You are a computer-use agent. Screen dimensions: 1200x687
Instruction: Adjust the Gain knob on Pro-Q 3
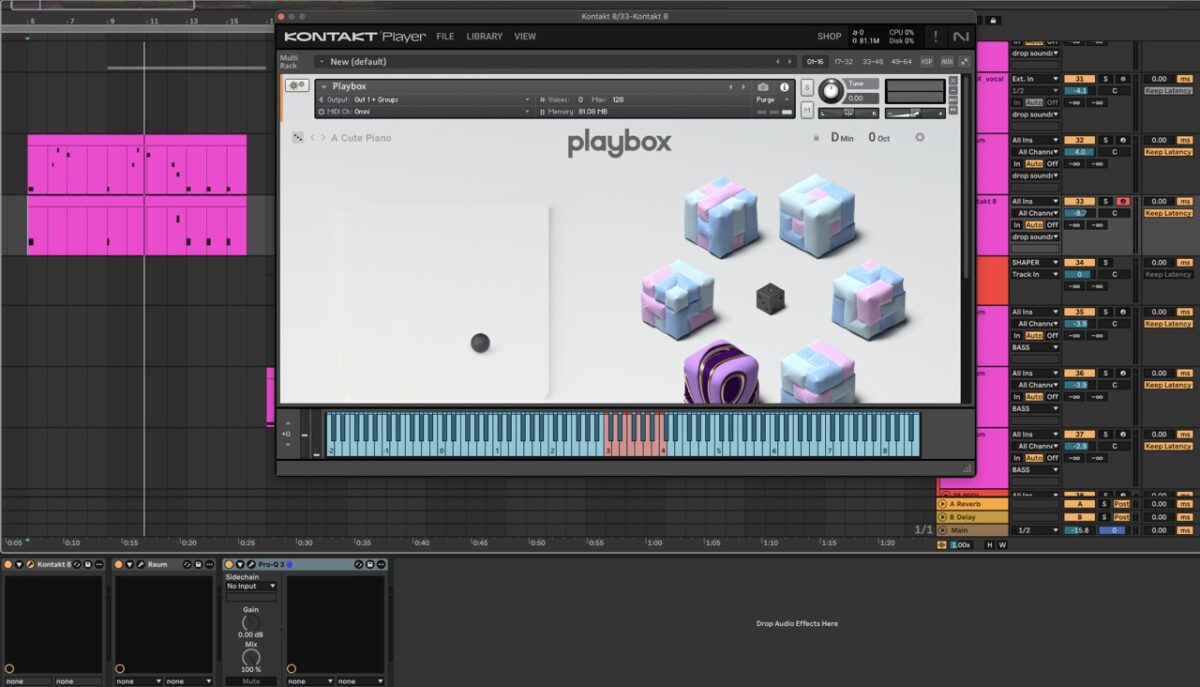[249, 622]
